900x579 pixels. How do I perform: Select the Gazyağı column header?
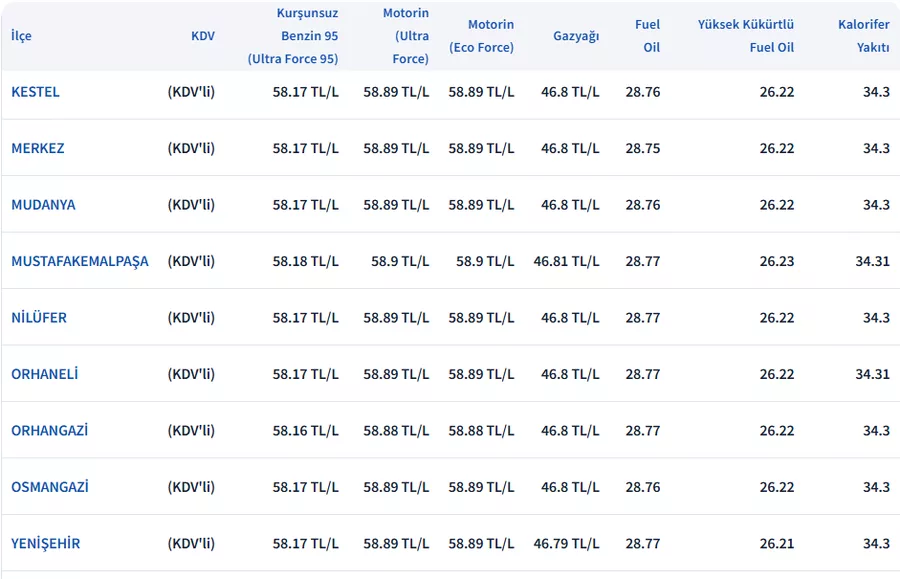(576, 36)
